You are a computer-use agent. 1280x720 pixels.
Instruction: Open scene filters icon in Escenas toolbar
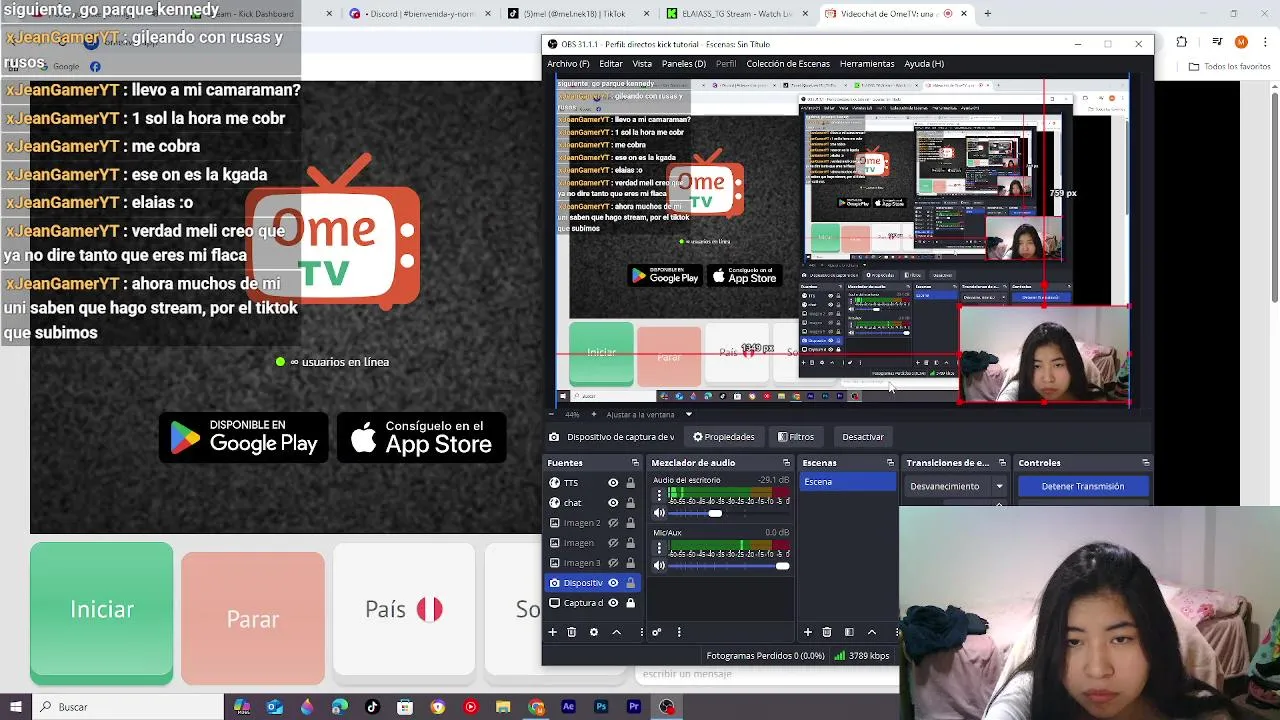(849, 632)
